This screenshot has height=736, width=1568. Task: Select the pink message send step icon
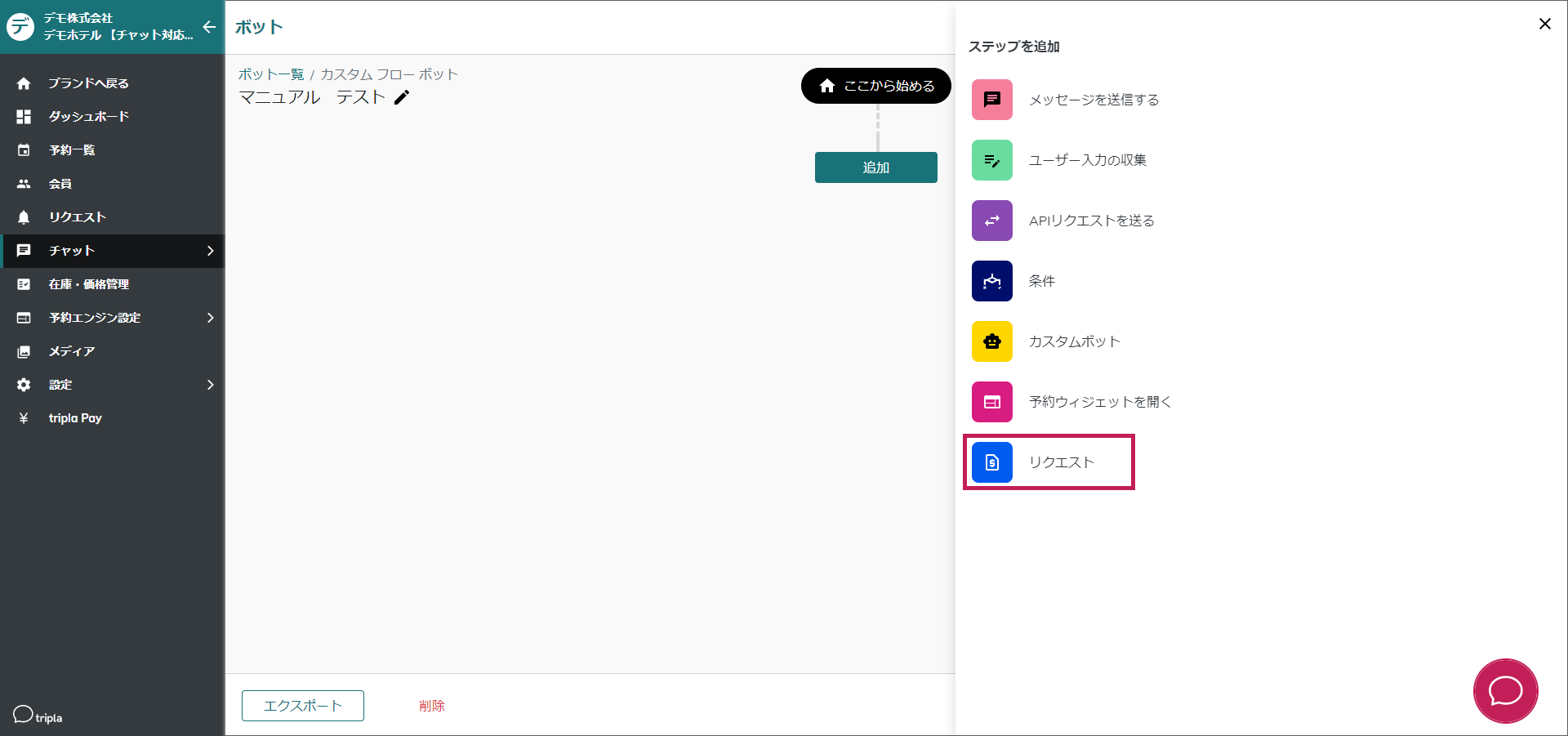[991, 100]
